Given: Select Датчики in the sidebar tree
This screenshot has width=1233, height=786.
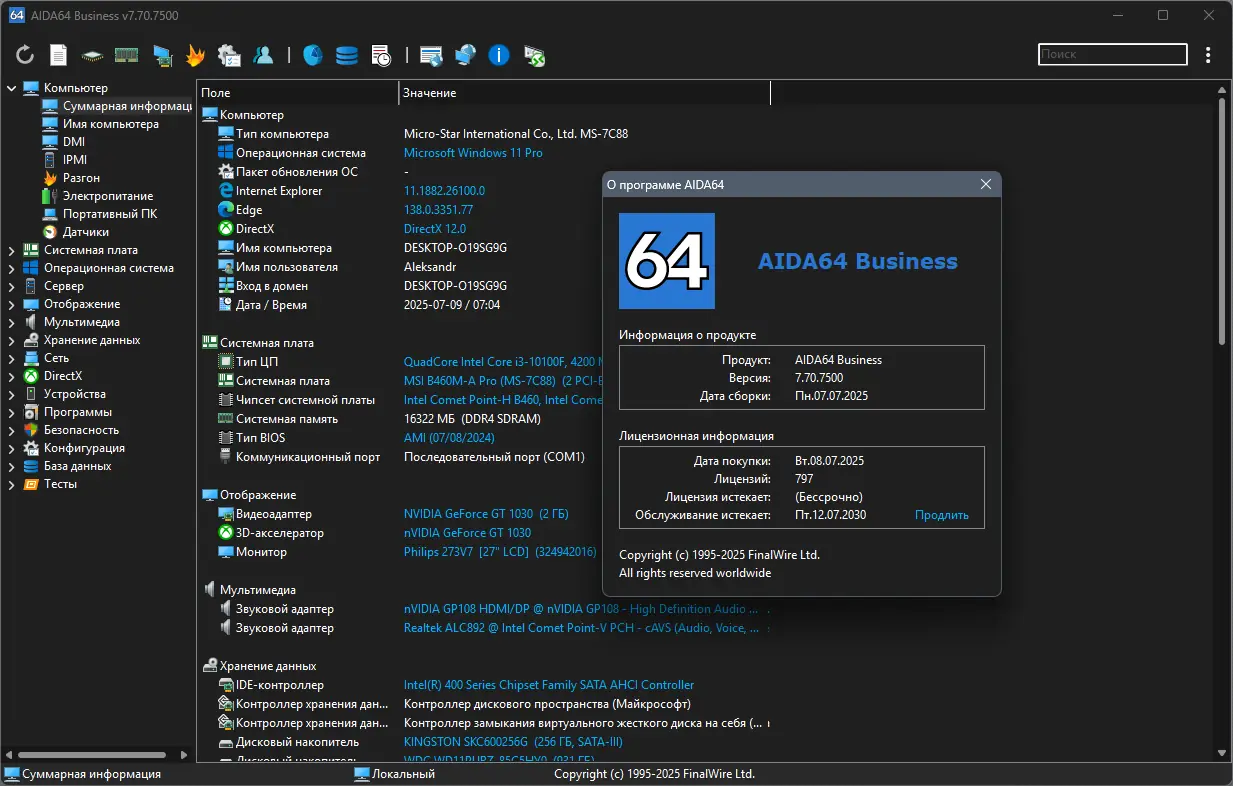Looking at the screenshot, I should [x=85, y=232].
